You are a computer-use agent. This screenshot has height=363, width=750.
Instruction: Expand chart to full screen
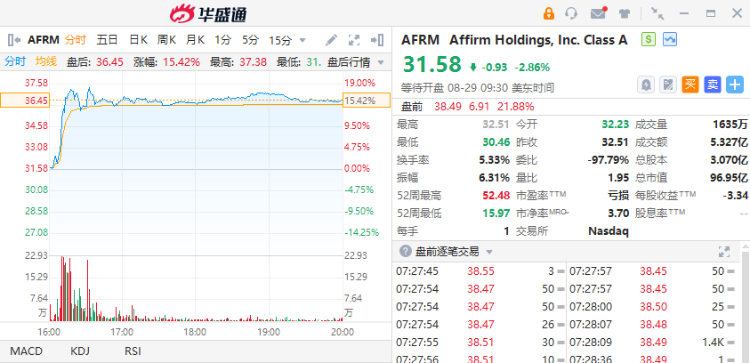(x=354, y=40)
